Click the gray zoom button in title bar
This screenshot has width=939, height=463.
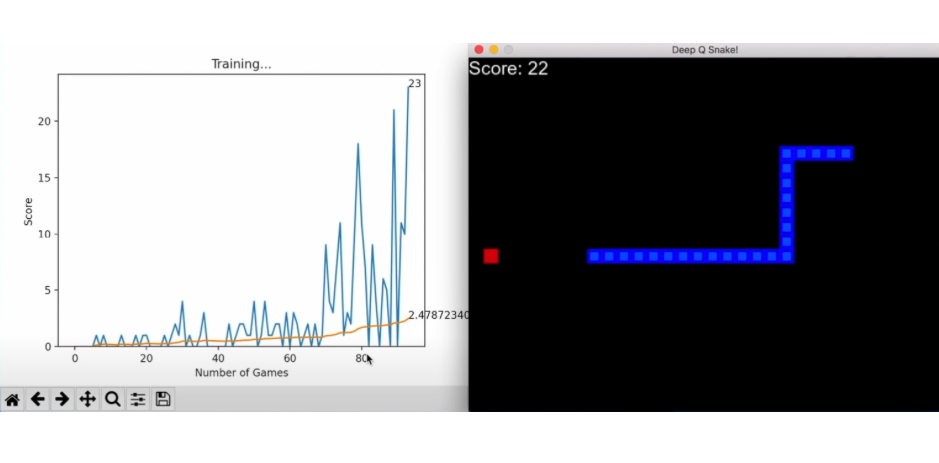point(508,50)
